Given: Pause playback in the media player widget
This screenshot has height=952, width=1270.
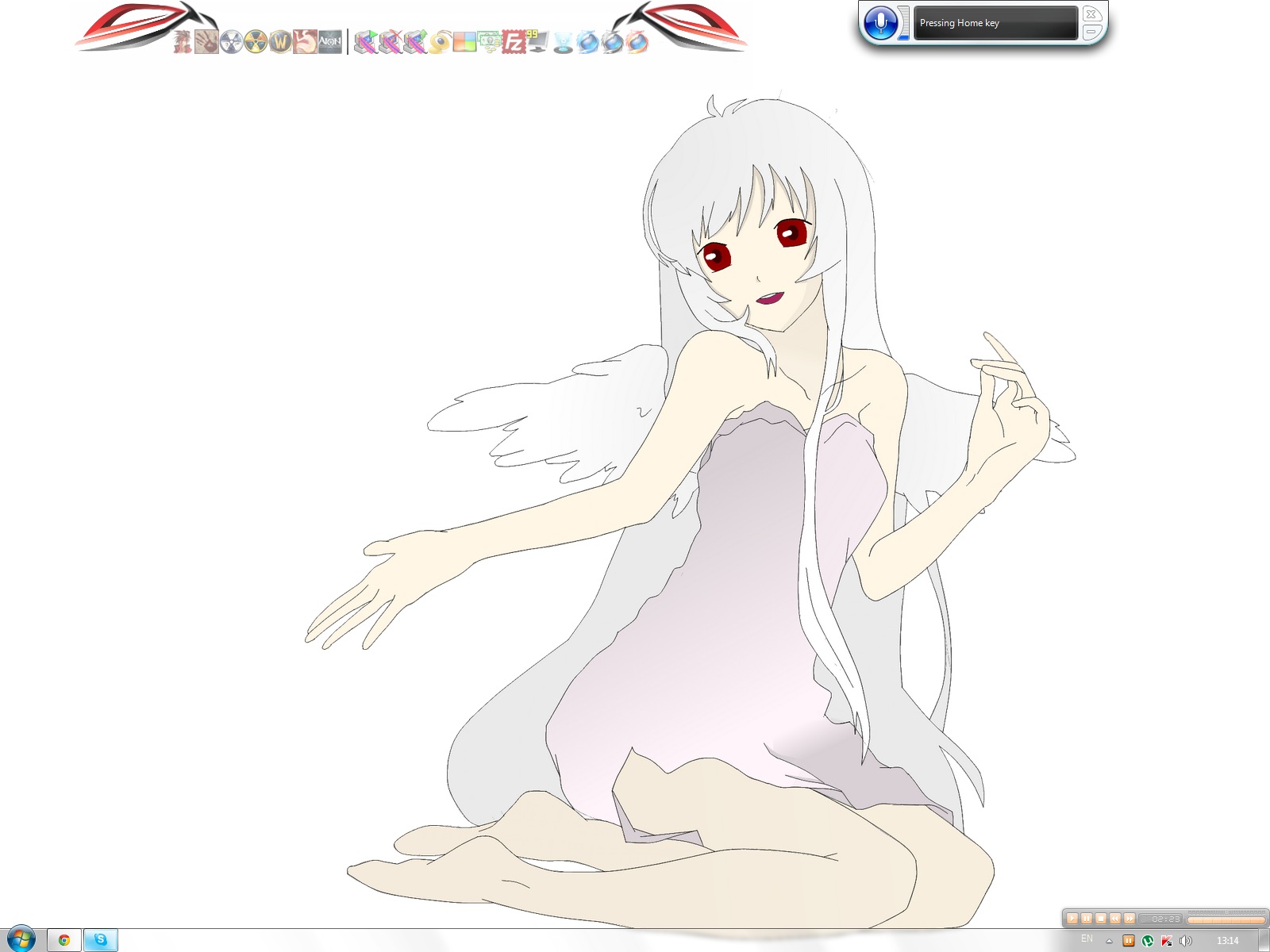Looking at the screenshot, I should point(1087,919).
